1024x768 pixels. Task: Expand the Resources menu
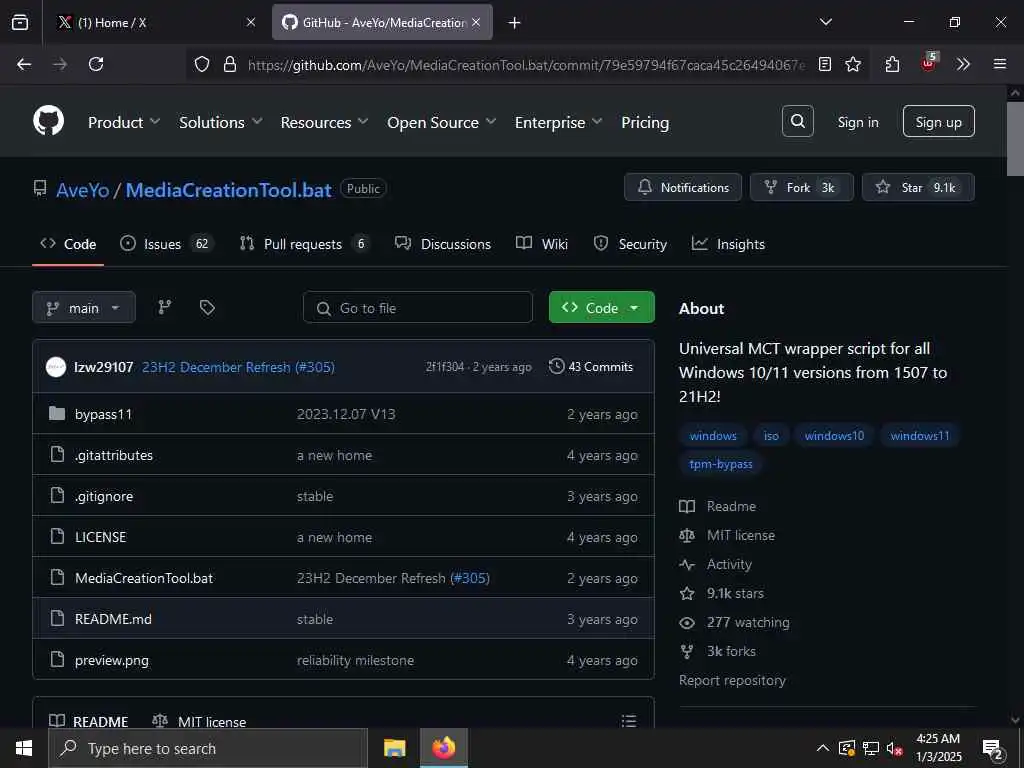tap(325, 122)
